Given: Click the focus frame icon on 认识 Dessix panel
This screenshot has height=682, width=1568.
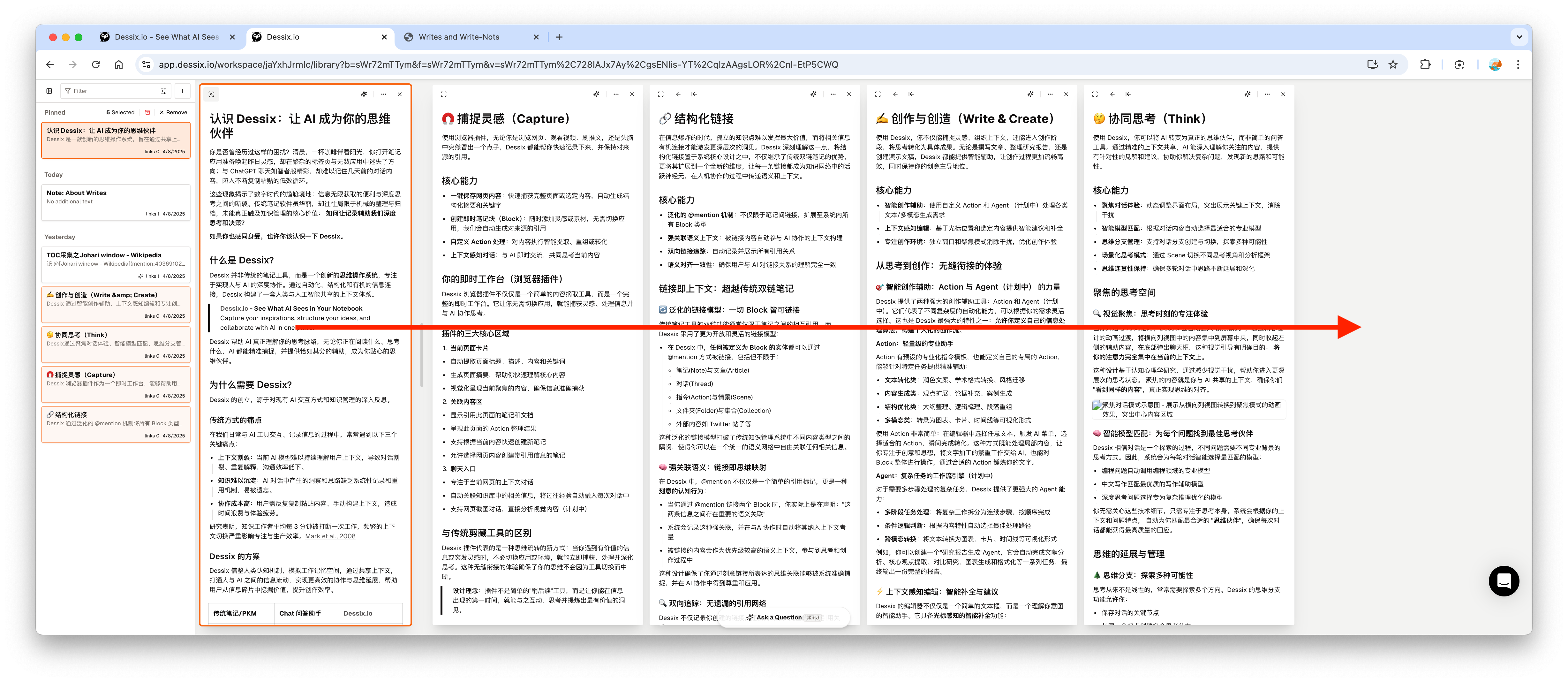Looking at the screenshot, I should click(x=211, y=94).
